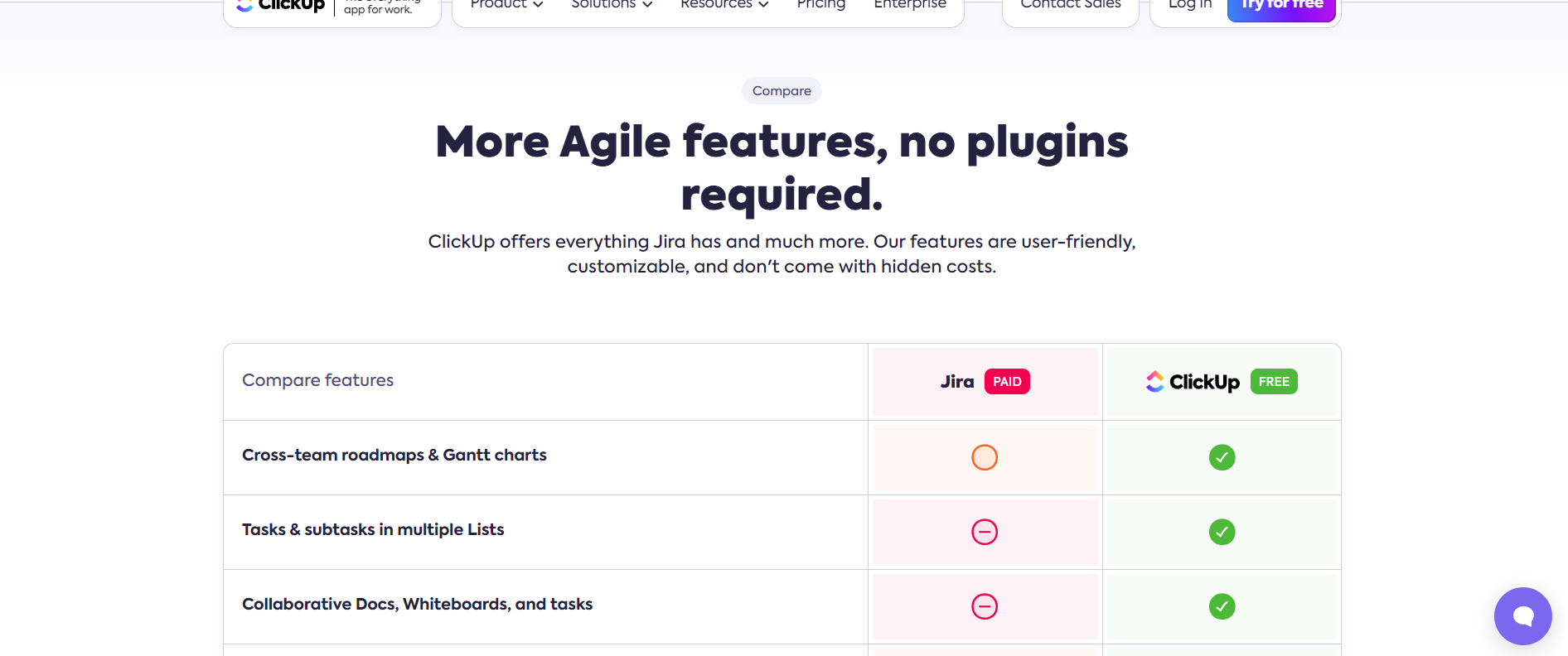
Task: Open the Pricing page
Action: [x=821, y=4]
